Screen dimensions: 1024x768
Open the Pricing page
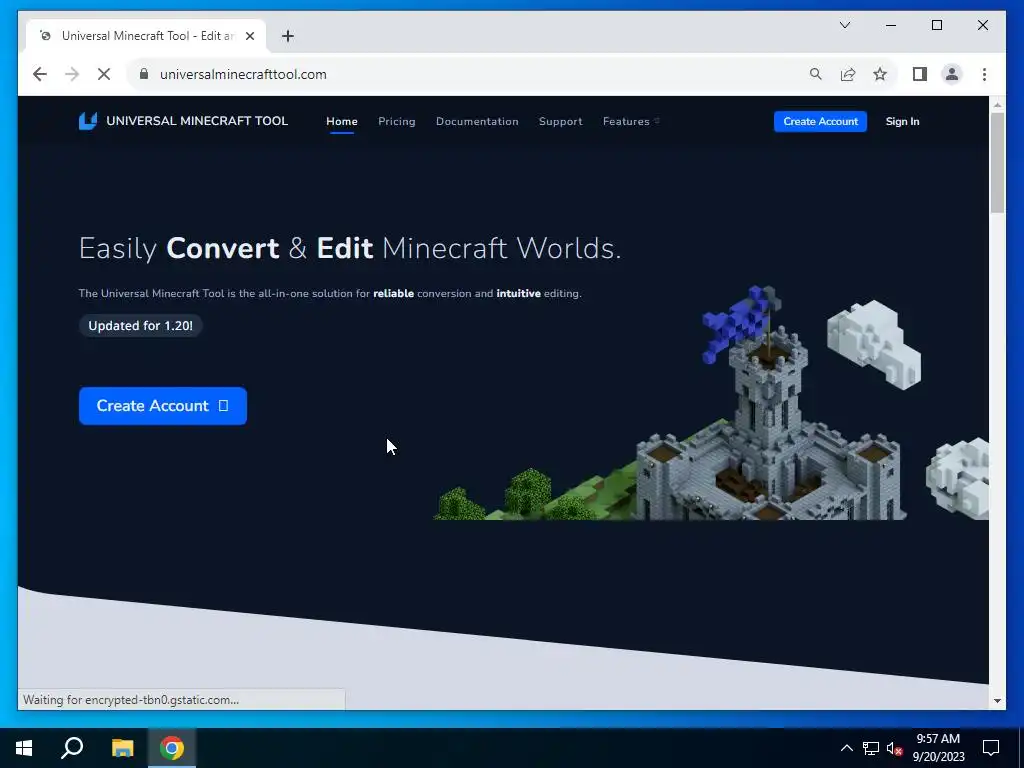pos(396,121)
